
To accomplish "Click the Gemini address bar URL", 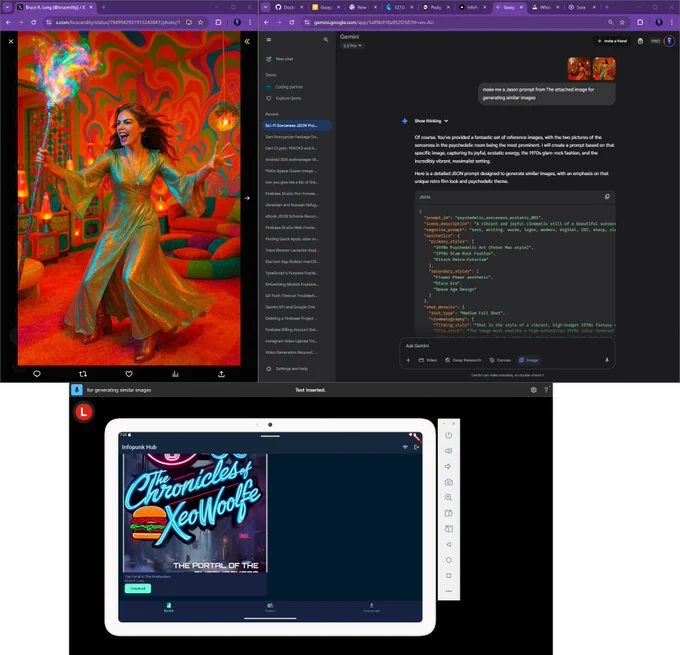I will click(373, 22).
